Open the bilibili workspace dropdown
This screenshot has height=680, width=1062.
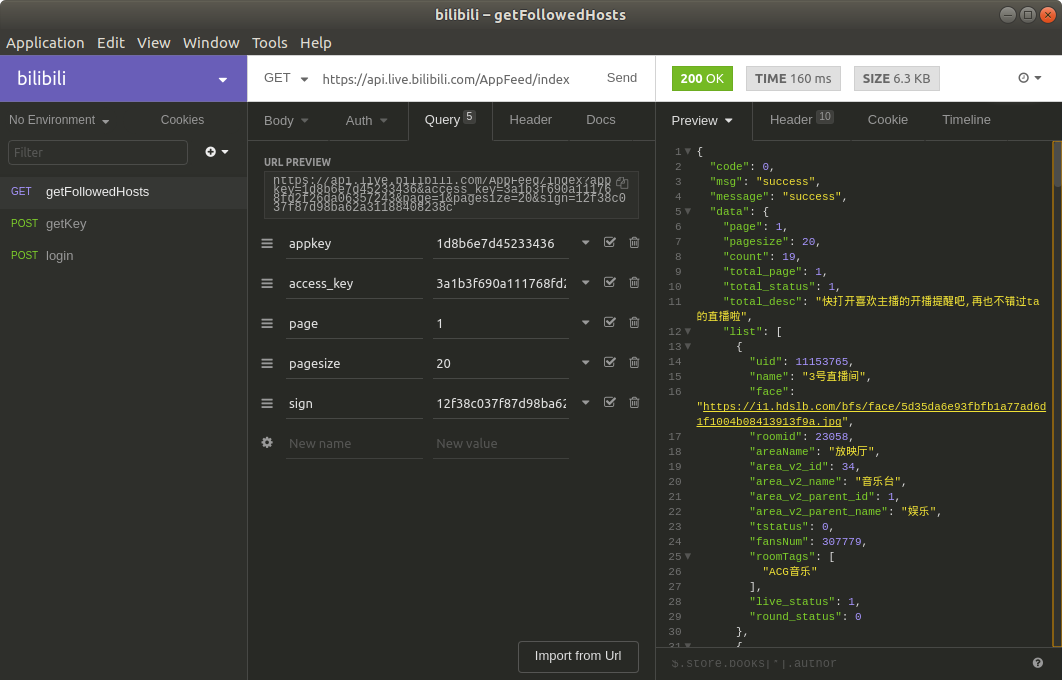click(222, 80)
